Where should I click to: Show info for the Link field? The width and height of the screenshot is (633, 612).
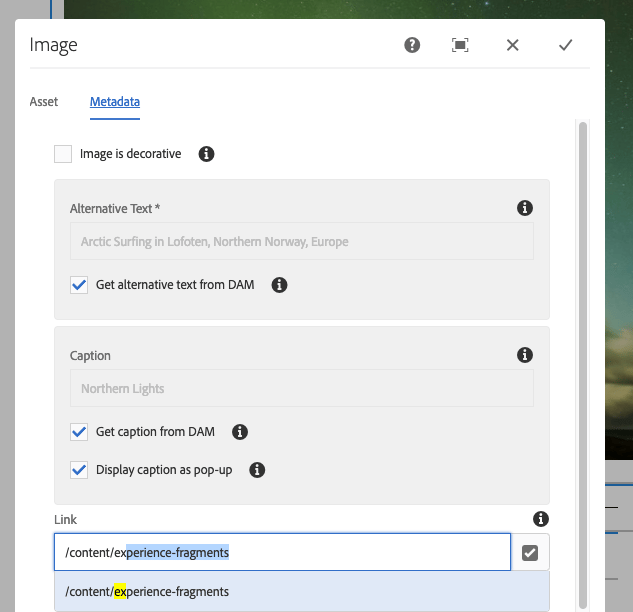[x=541, y=519]
